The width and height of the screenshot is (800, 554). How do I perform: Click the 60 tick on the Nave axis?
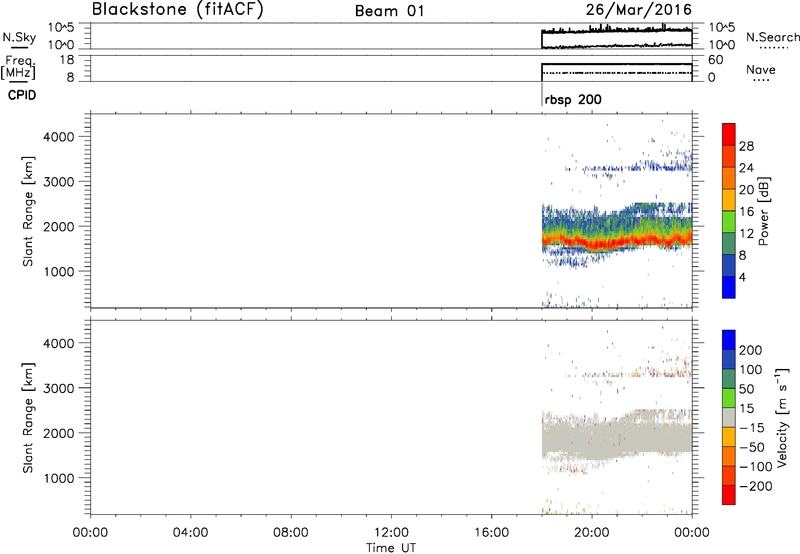[715, 60]
